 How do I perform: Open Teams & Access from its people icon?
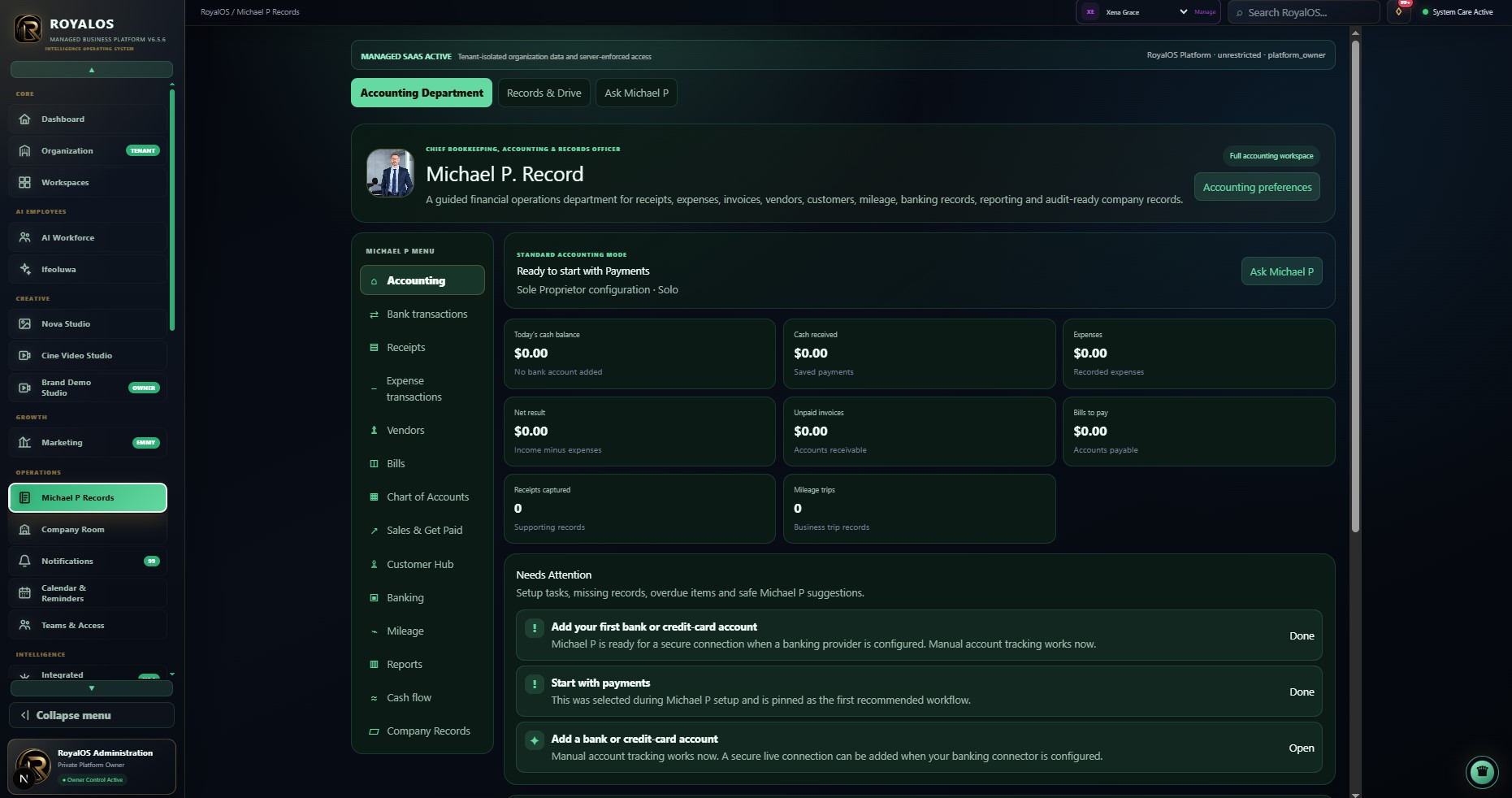[x=24, y=625]
